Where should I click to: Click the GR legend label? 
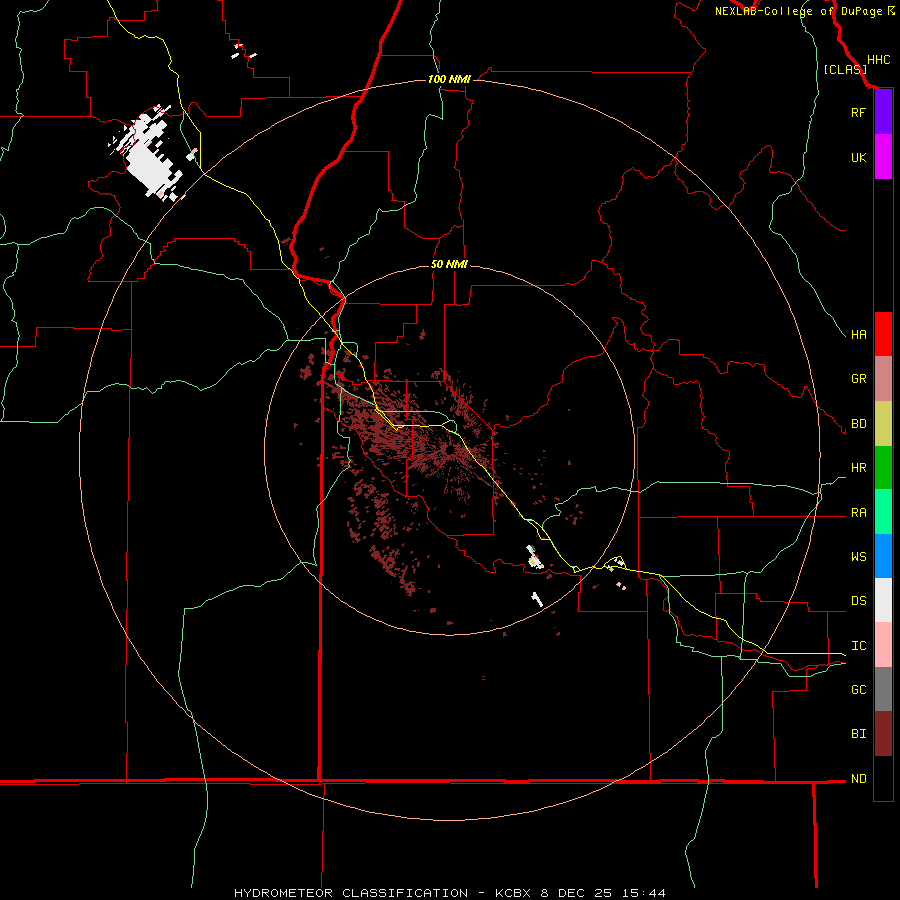pyautogui.click(x=858, y=379)
